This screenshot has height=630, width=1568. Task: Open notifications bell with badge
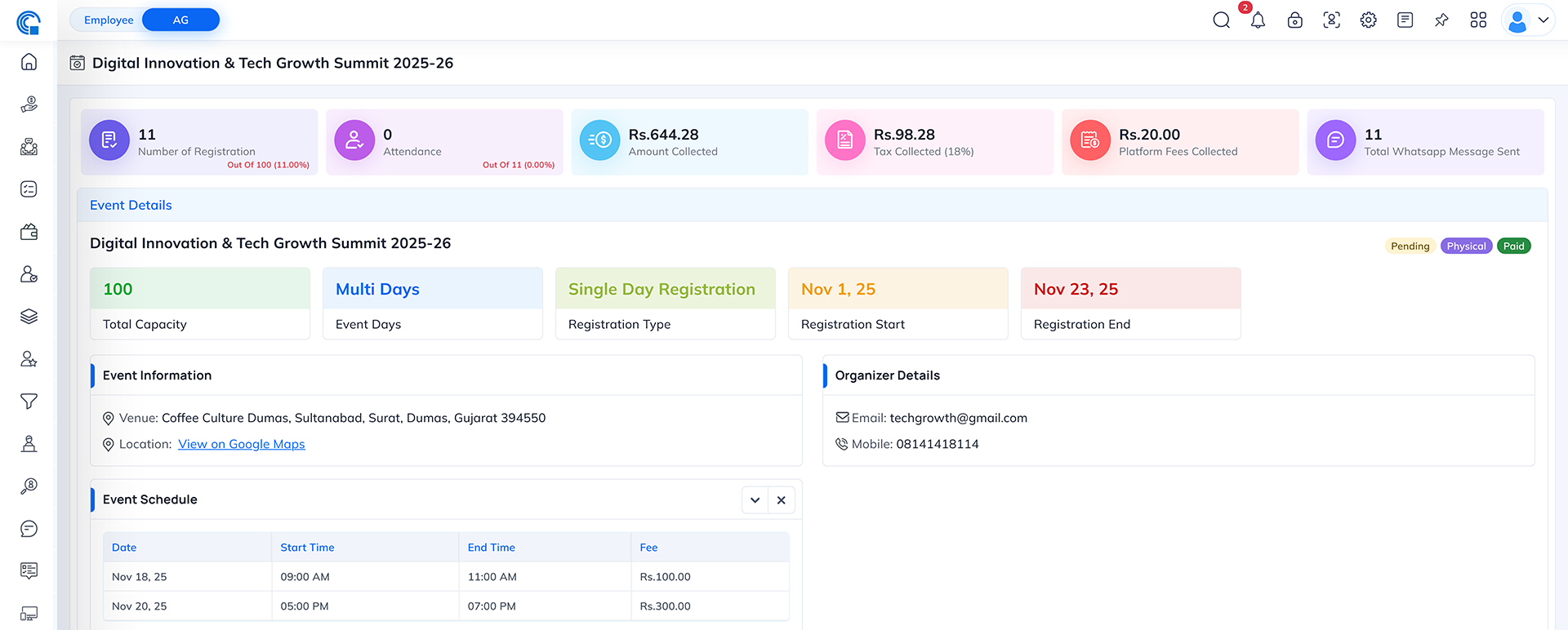click(1258, 20)
